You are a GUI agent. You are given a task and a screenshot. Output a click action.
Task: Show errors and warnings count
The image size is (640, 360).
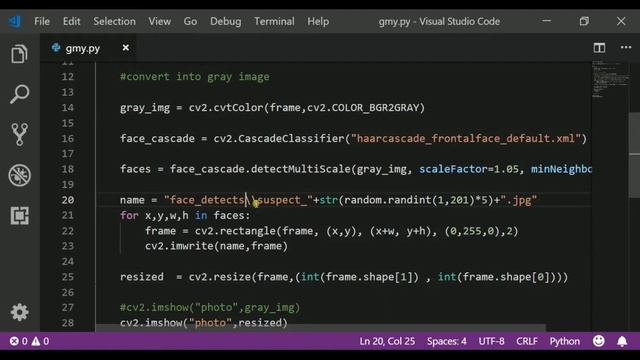pyautogui.click(x=29, y=341)
